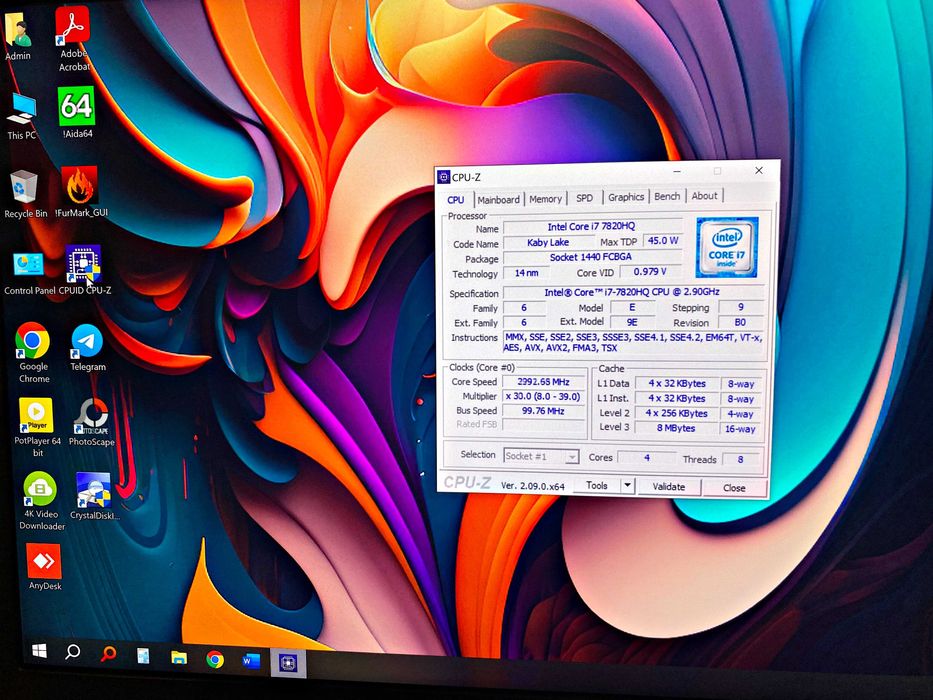Open the Control Panel desktop icon
Screen dimensions: 933x700
(x=29, y=274)
